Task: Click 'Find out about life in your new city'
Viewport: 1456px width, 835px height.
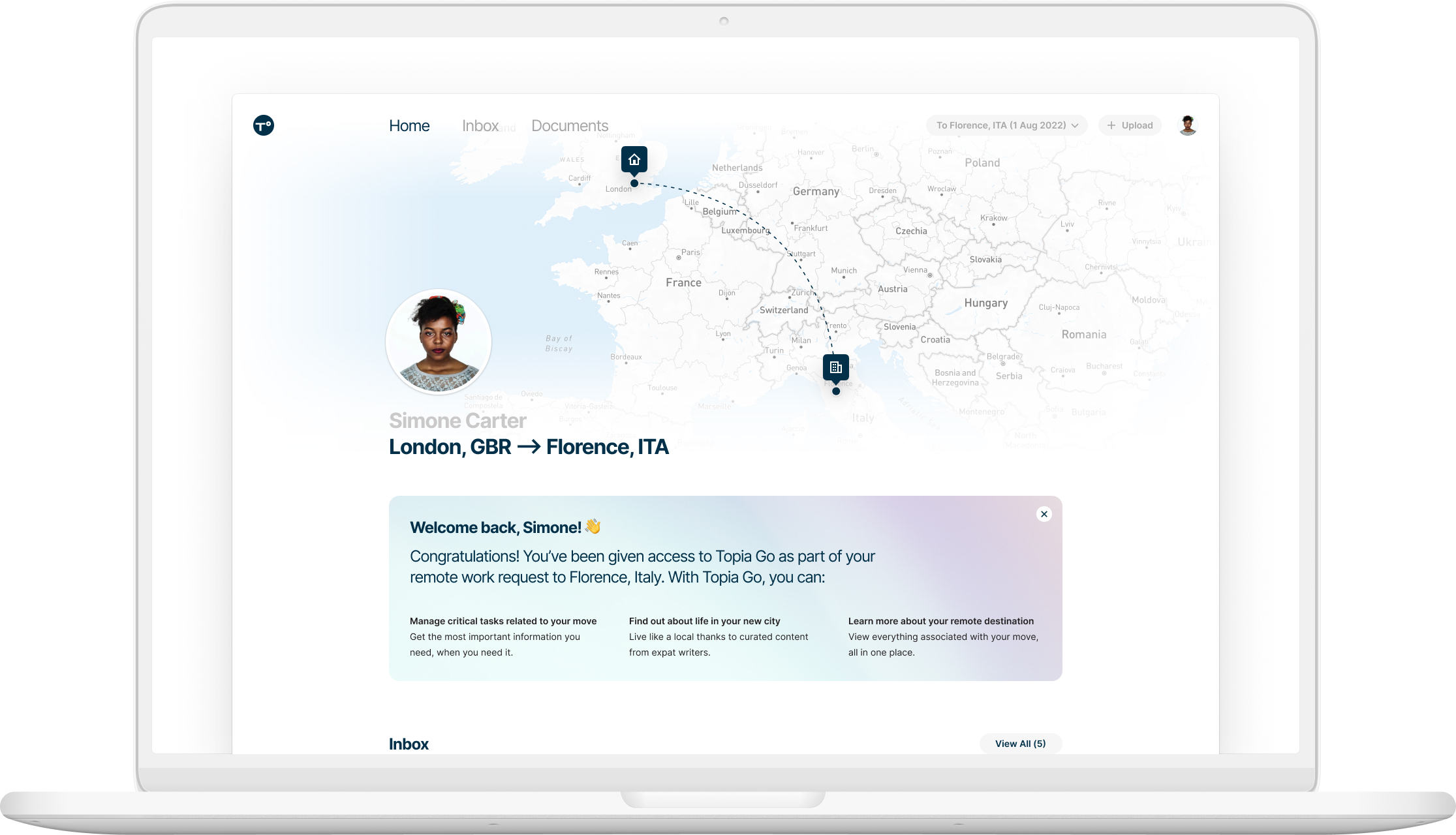Action: (705, 621)
